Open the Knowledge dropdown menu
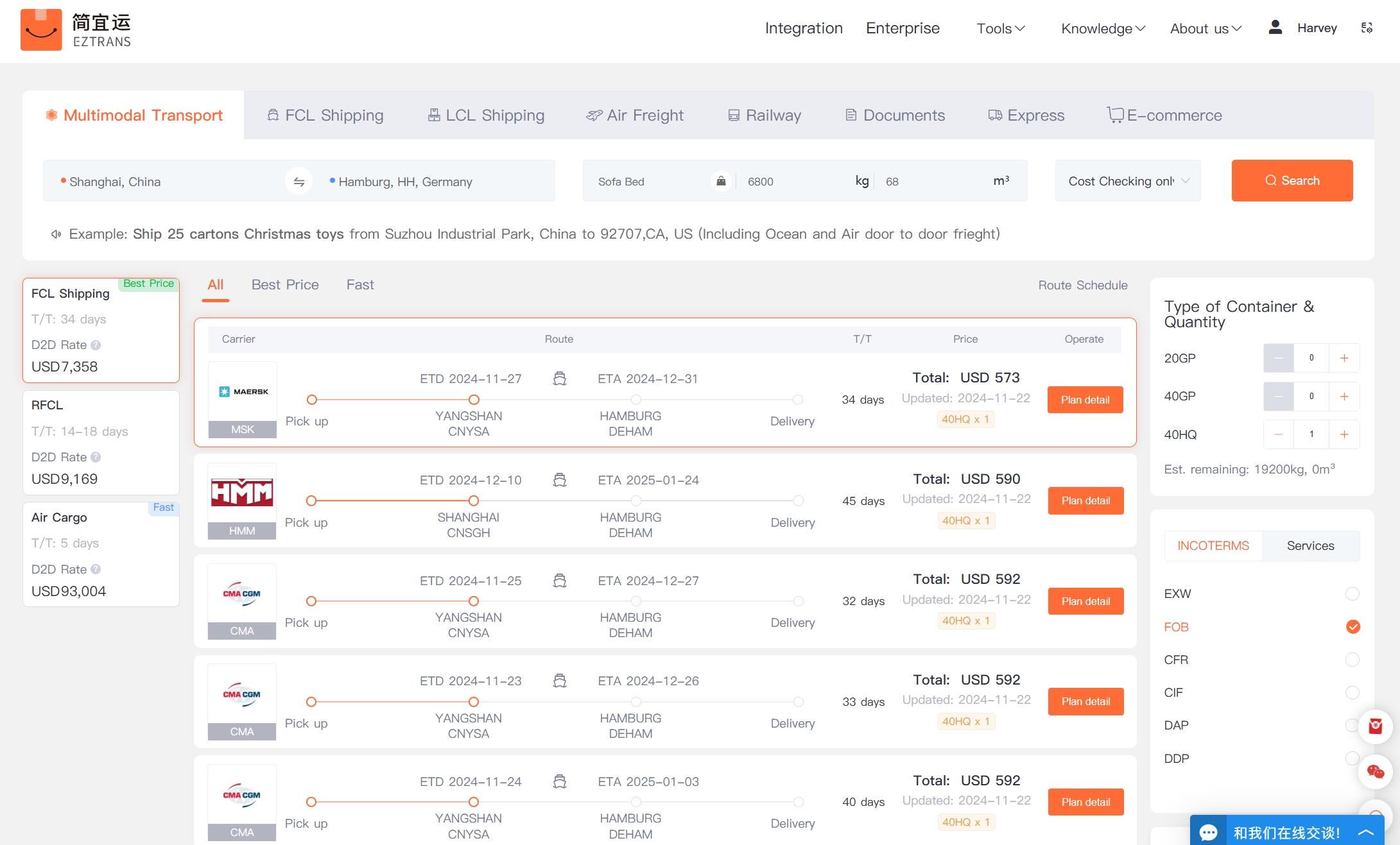The height and width of the screenshot is (845, 1400). point(1102,28)
